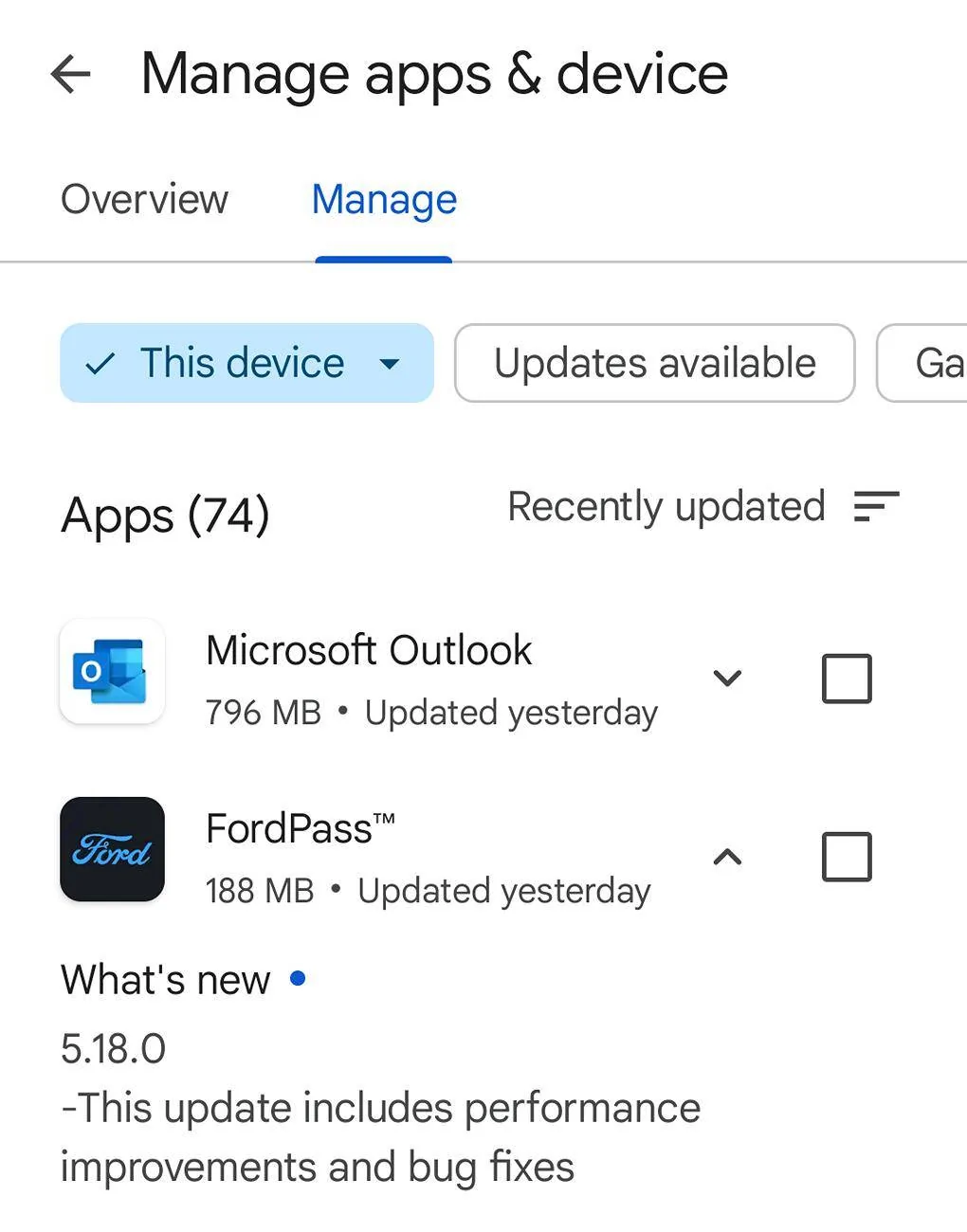Image resolution: width=967 pixels, height=1232 pixels.
Task: Select the Manage tab
Action: 384,200
